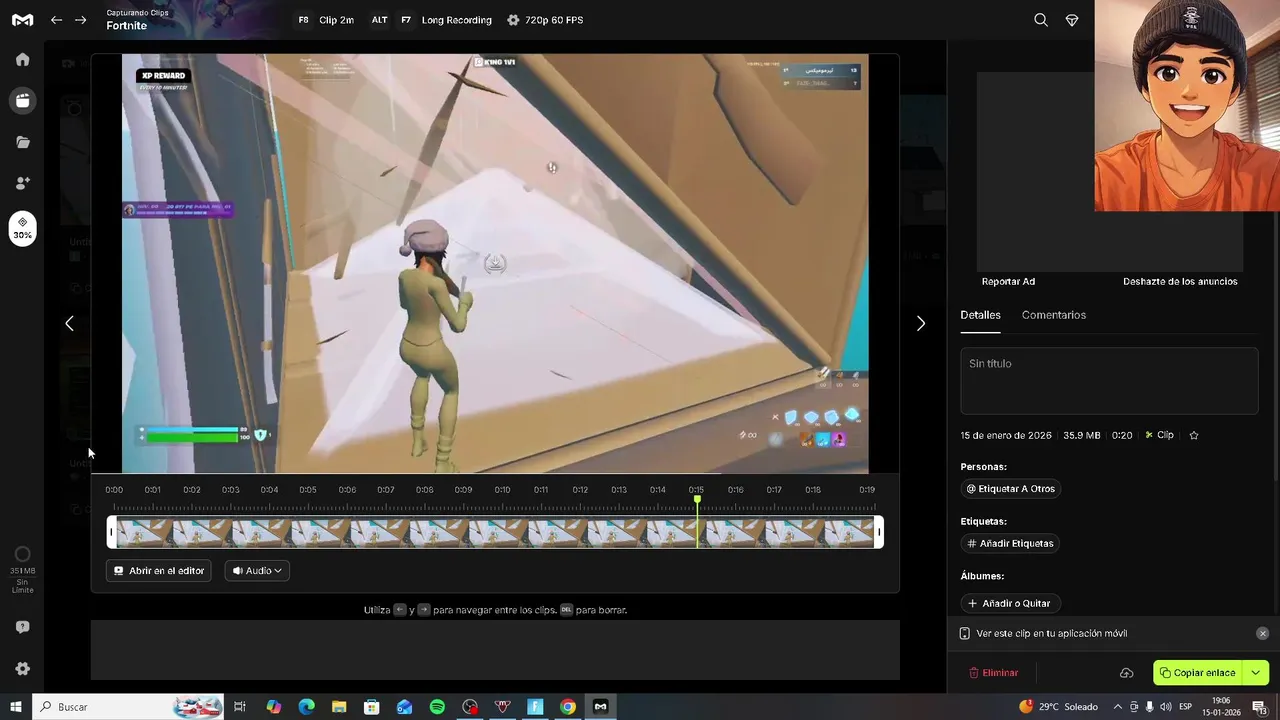1280x720 pixels.
Task: Open the help chat sidebar icon
Action: (x=22, y=627)
